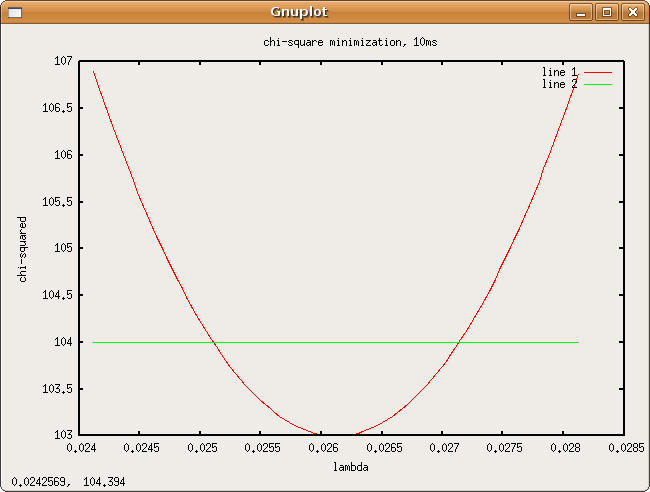
Task: Close the Gnuplot window
Action: (x=631, y=12)
